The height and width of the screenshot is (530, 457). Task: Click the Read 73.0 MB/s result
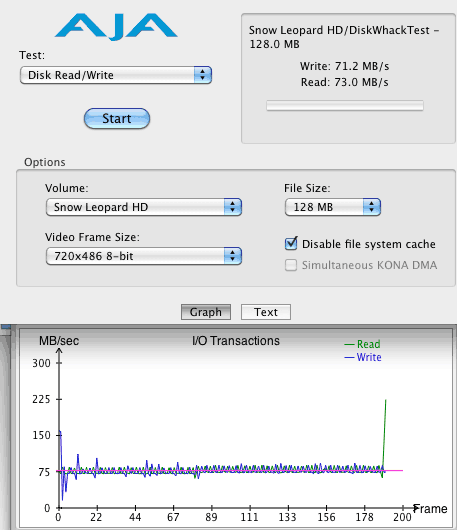[344, 82]
